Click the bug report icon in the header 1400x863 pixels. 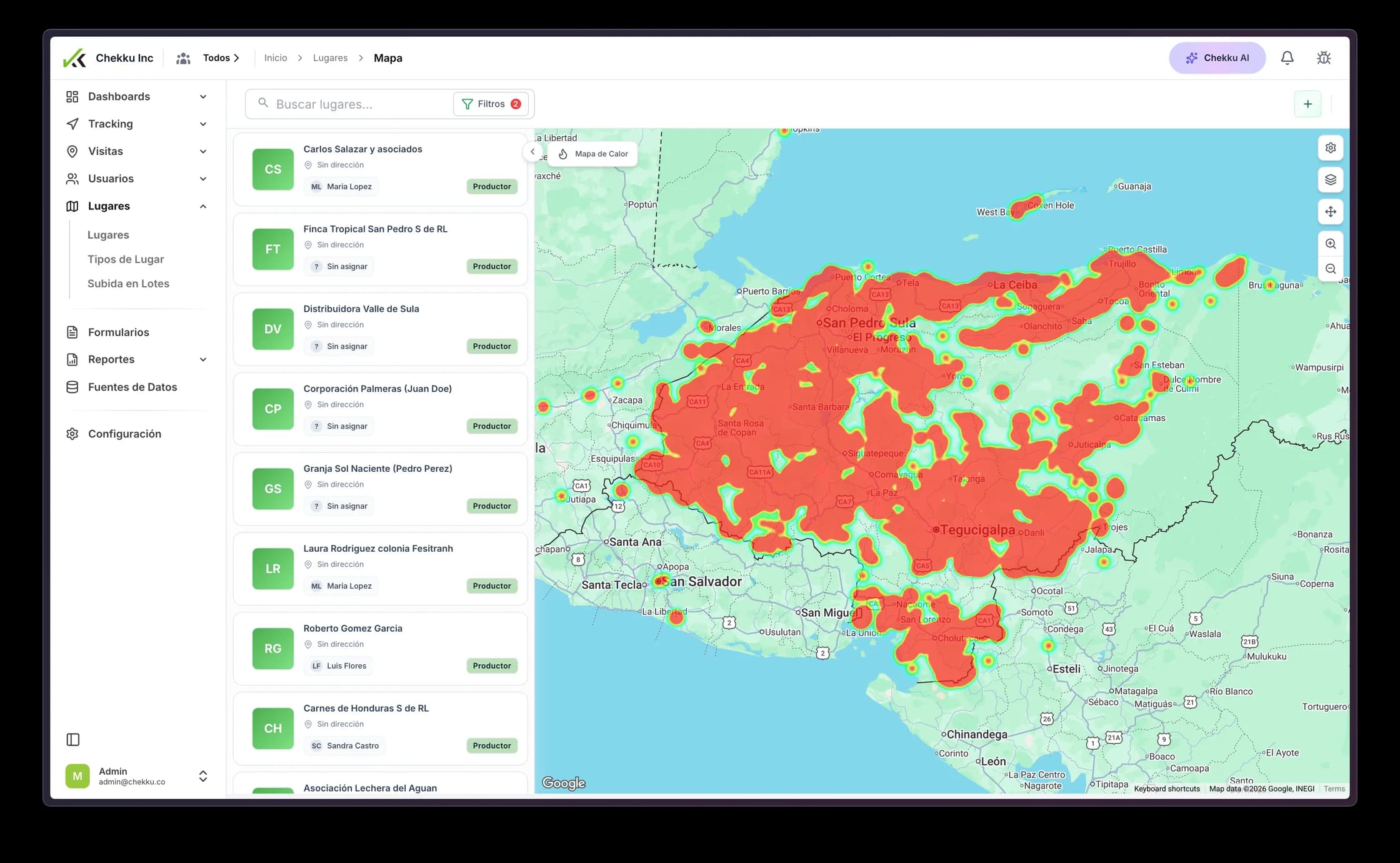click(x=1323, y=57)
